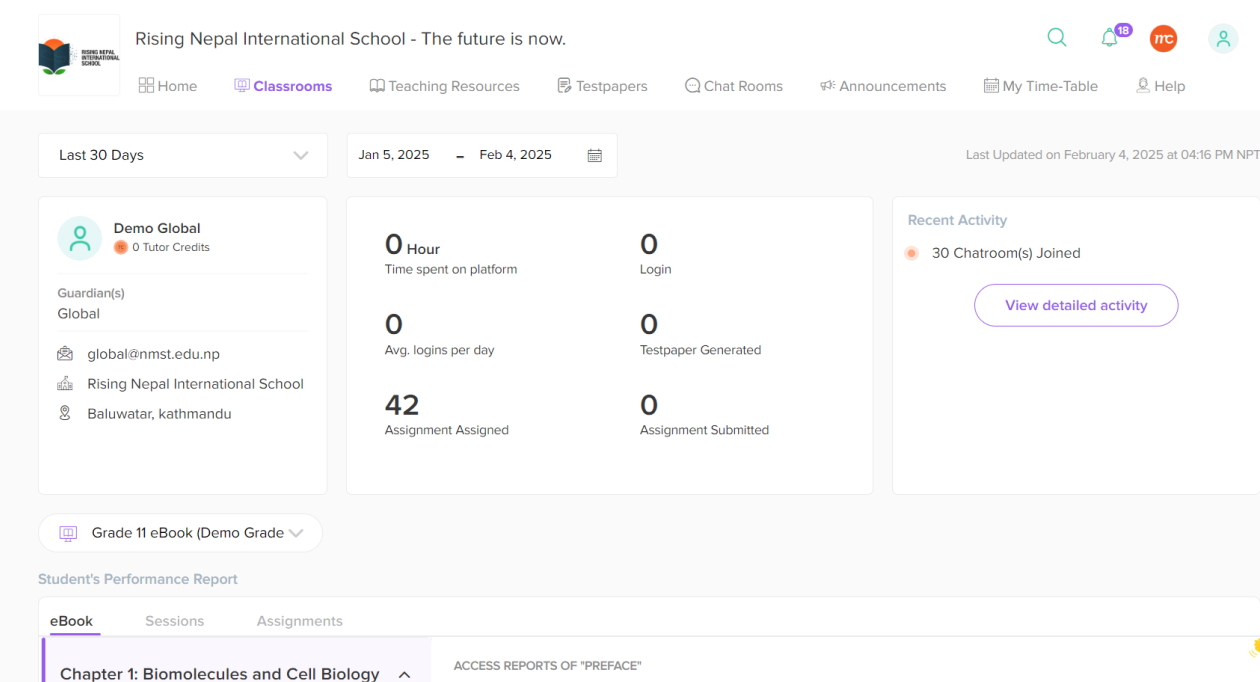1260x682 pixels.
Task: Open Teaching Resources menu
Action: [x=444, y=86]
